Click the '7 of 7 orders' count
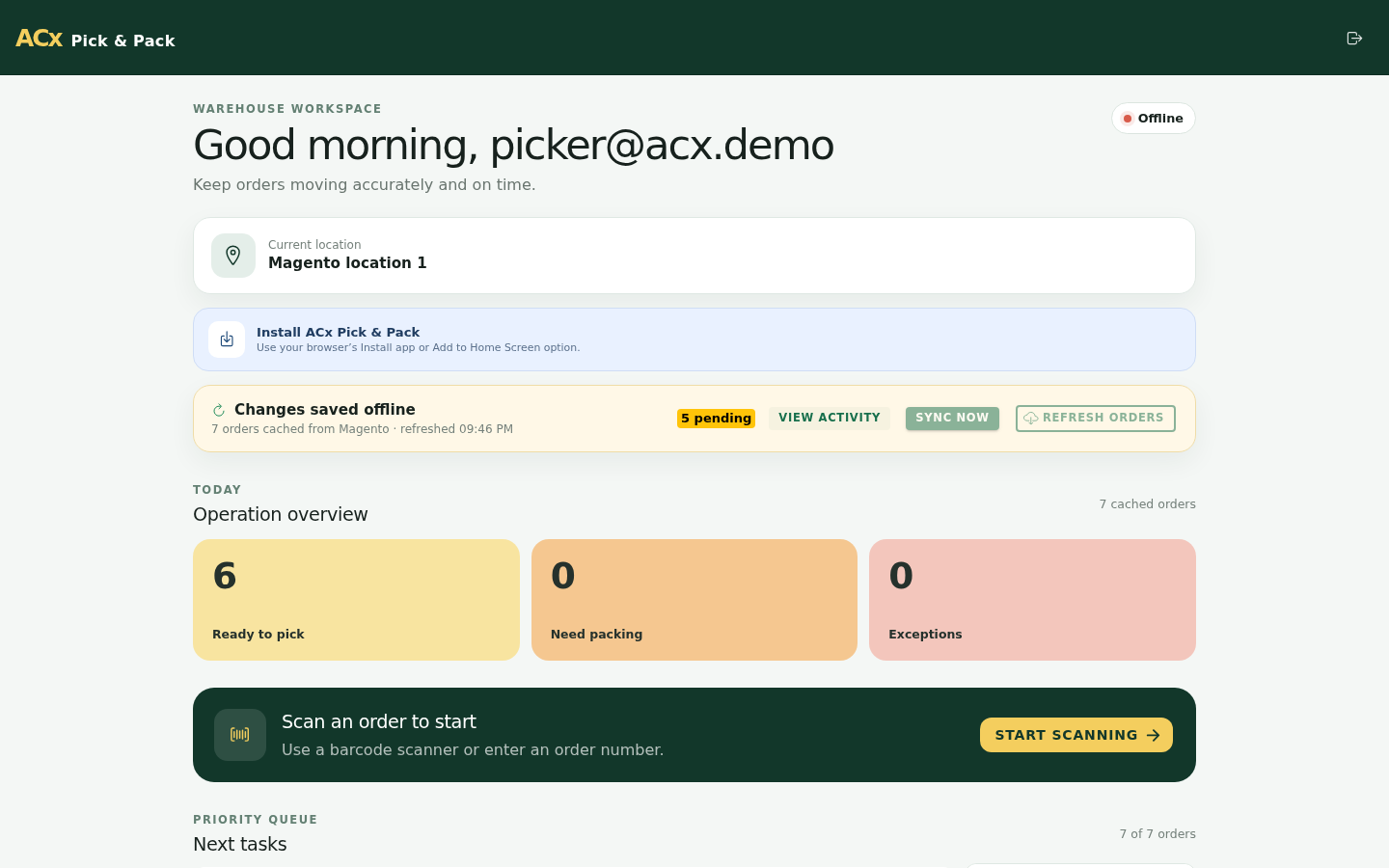1389x868 pixels. tap(1157, 834)
